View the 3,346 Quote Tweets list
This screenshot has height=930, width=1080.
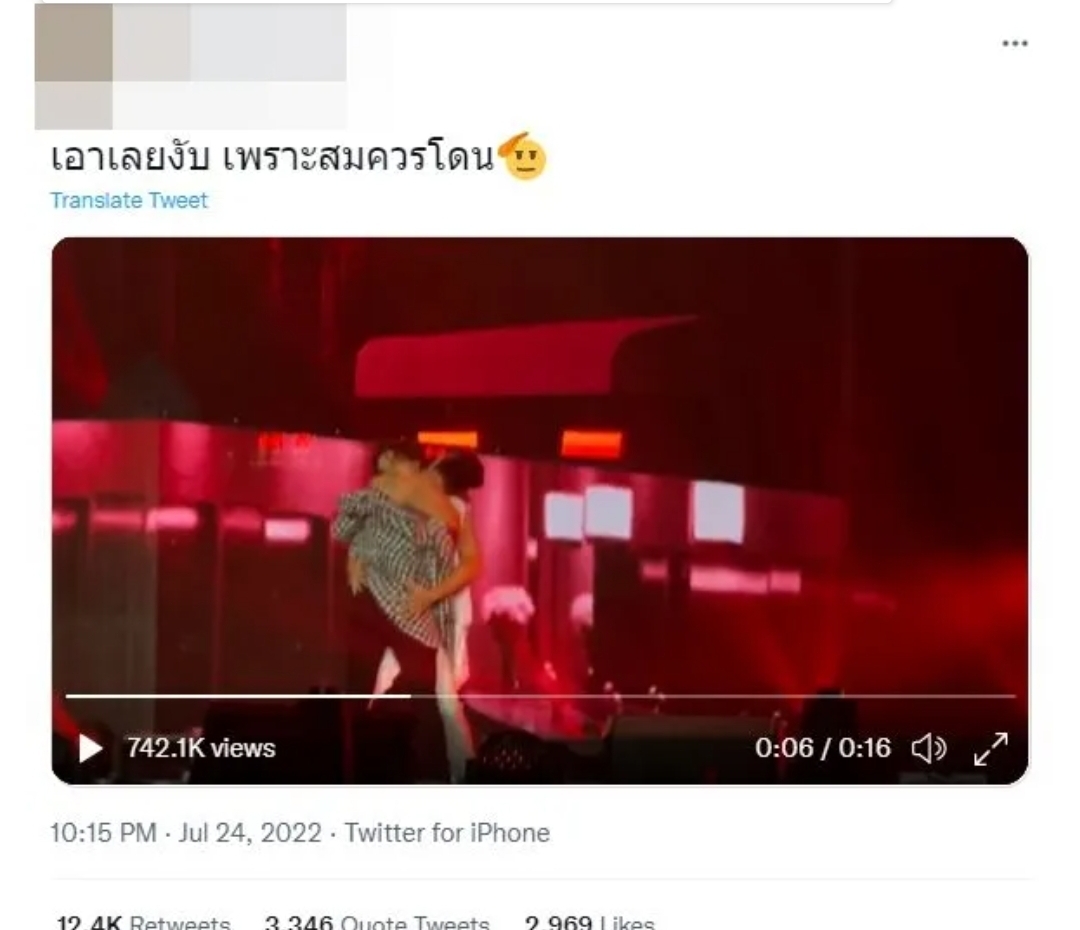point(377,922)
